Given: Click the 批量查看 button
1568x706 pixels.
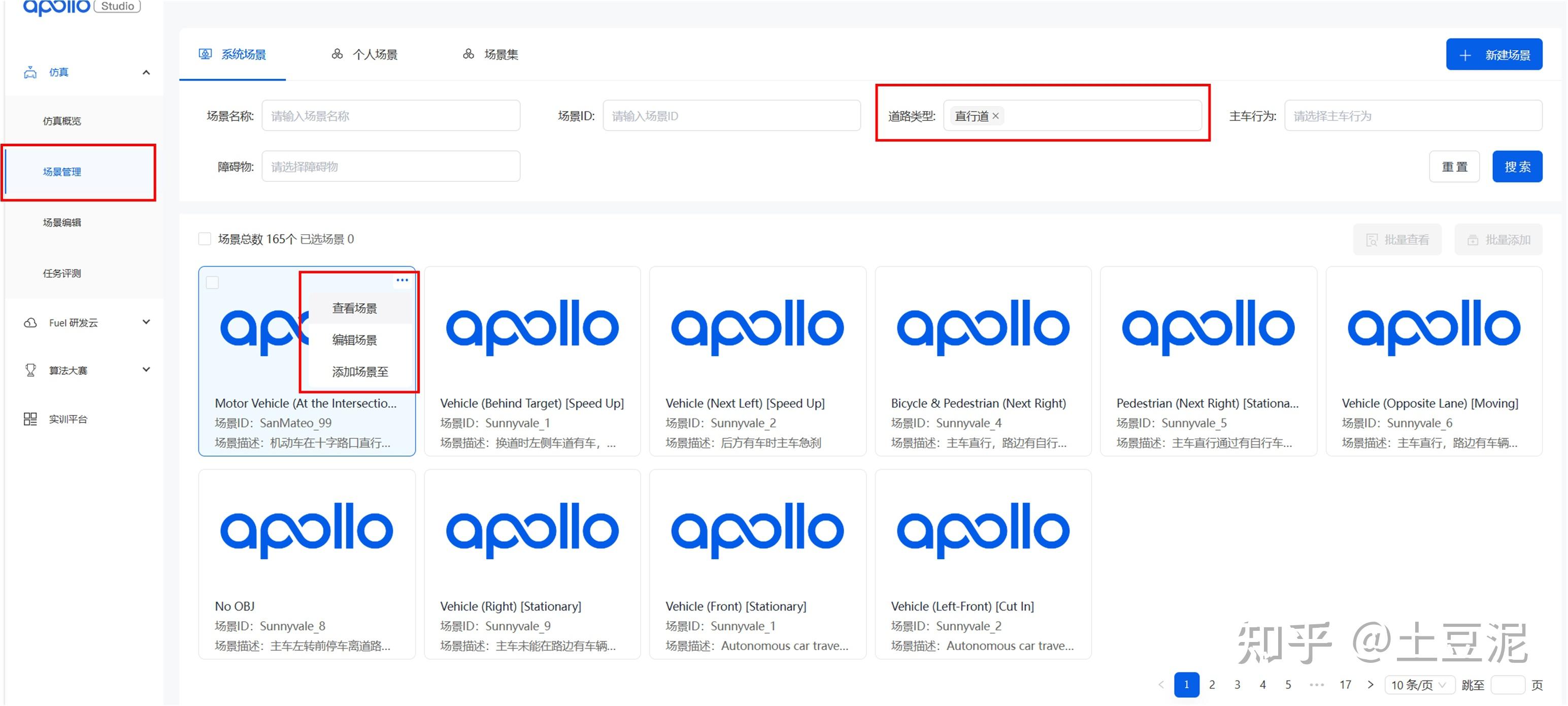Looking at the screenshot, I should pyautogui.click(x=1397, y=240).
